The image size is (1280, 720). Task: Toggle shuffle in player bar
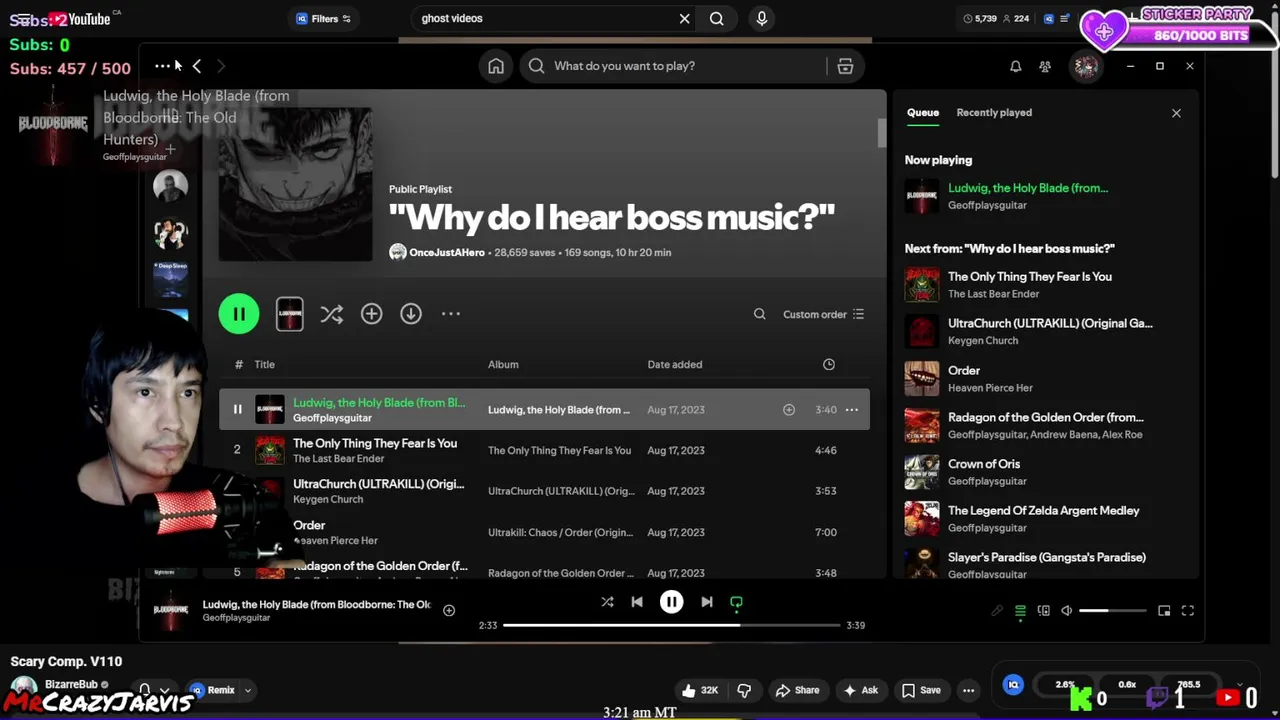[607, 602]
